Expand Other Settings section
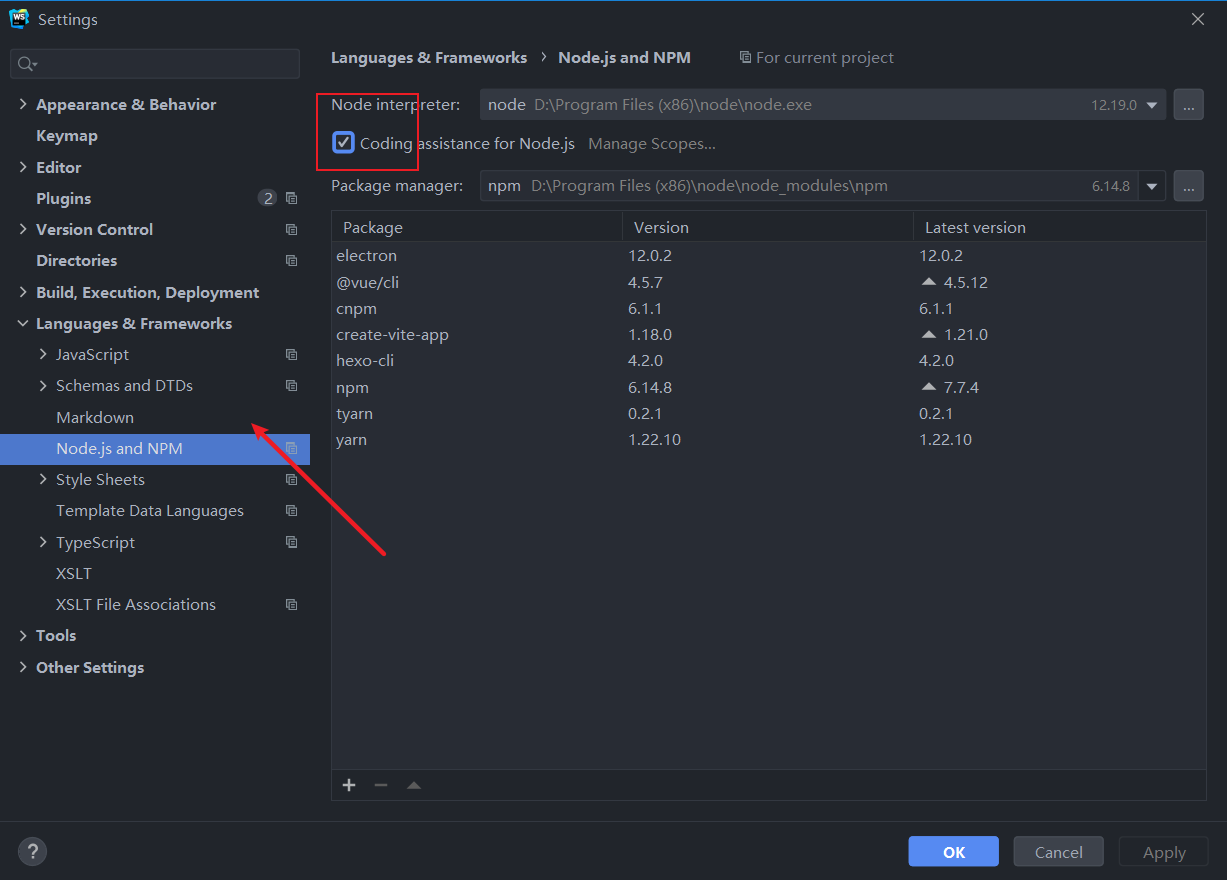Viewport: 1227px width, 880px height. pyautogui.click(x=23, y=667)
